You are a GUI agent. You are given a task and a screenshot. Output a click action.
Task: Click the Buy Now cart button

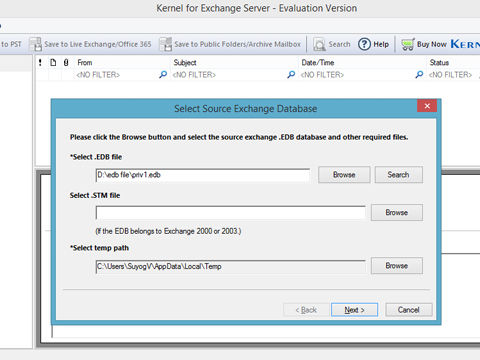tap(424, 44)
